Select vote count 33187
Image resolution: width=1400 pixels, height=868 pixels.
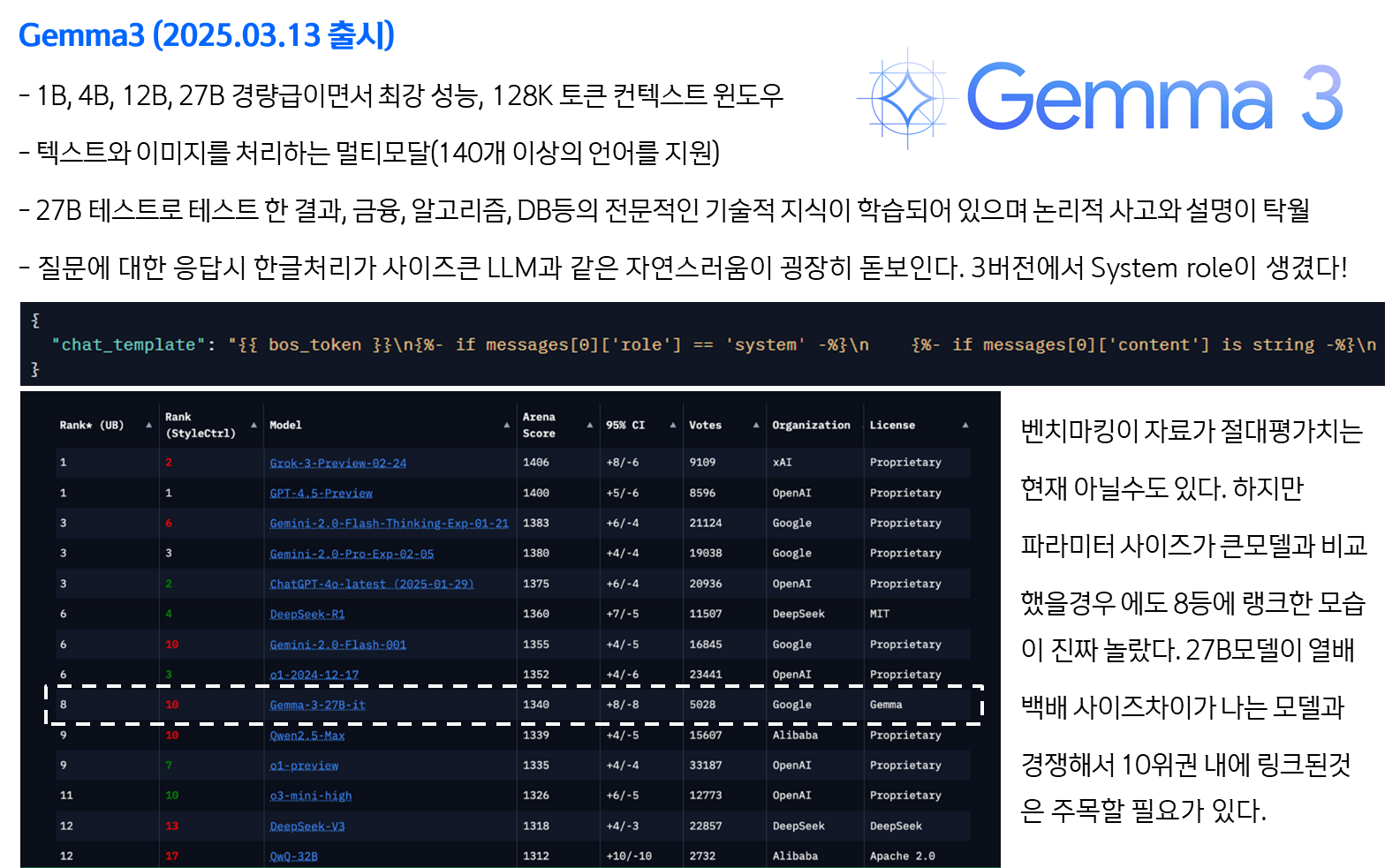pos(706,766)
